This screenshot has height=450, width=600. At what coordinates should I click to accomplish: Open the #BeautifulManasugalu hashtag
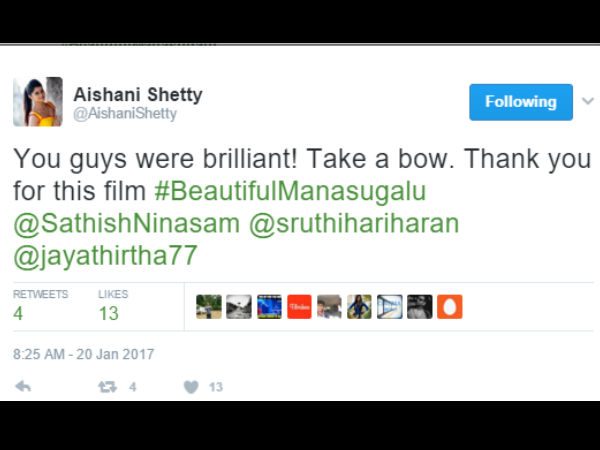pyautogui.click(x=290, y=191)
